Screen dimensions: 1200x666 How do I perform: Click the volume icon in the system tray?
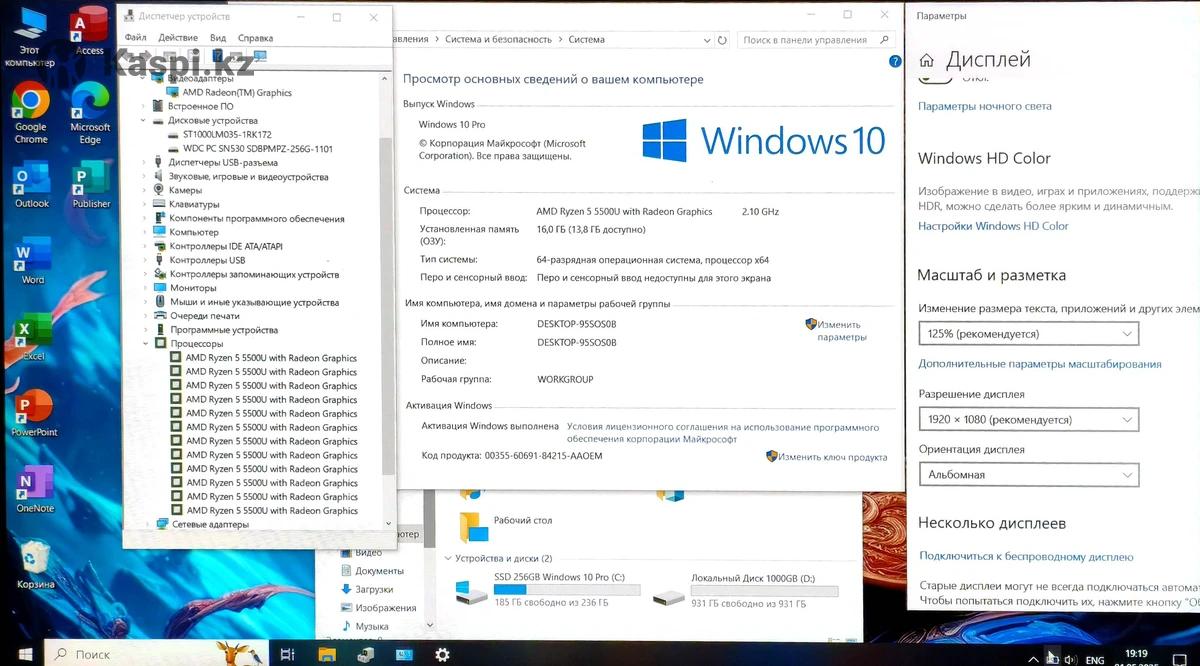1069,659
